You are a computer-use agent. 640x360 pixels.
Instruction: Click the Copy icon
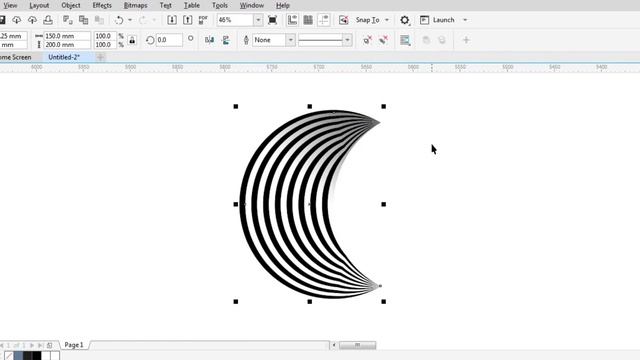point(83,20)
